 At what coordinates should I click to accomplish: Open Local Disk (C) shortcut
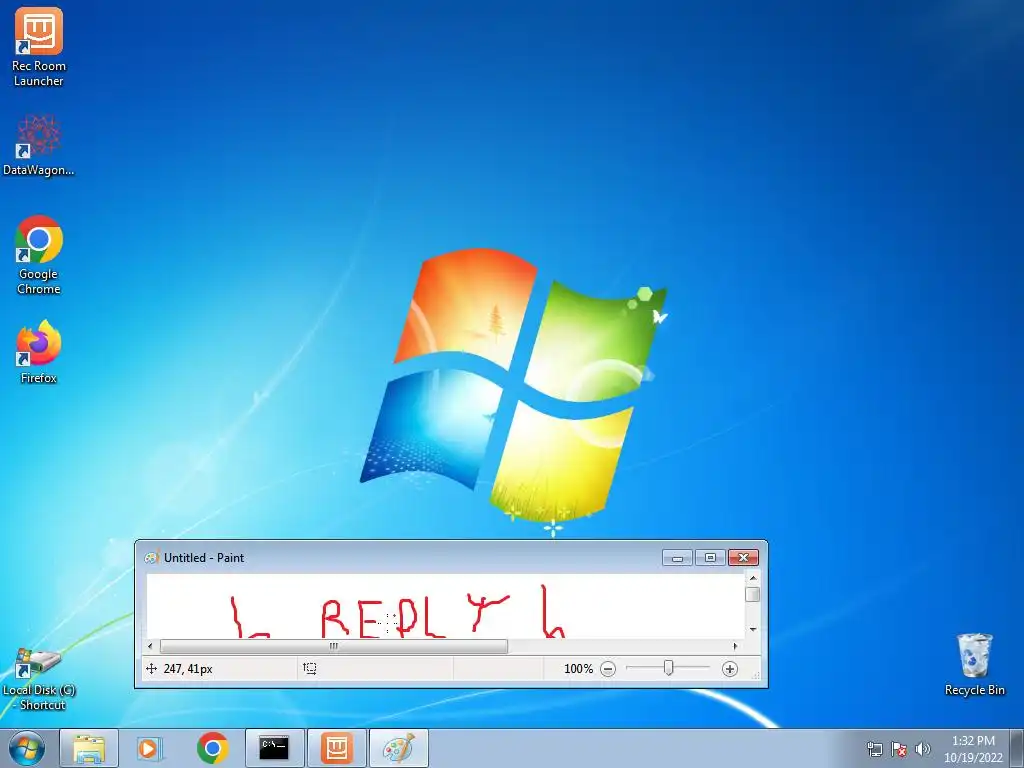(39, 679)
